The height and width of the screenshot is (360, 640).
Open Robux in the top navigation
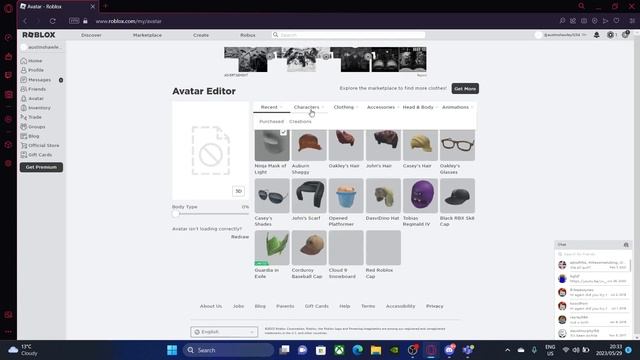248,35
